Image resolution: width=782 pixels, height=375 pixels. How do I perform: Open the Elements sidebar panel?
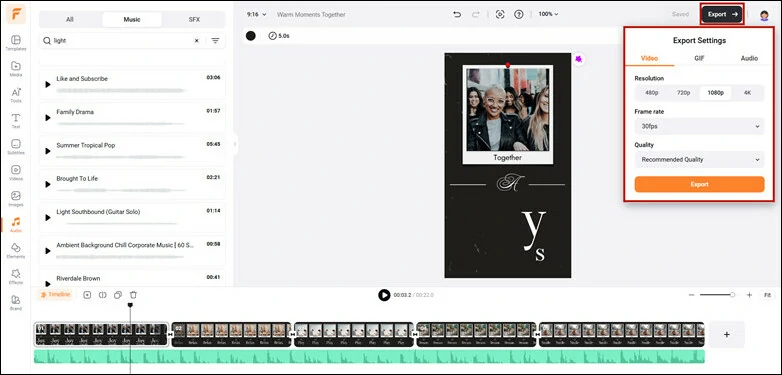coord(16,250)
